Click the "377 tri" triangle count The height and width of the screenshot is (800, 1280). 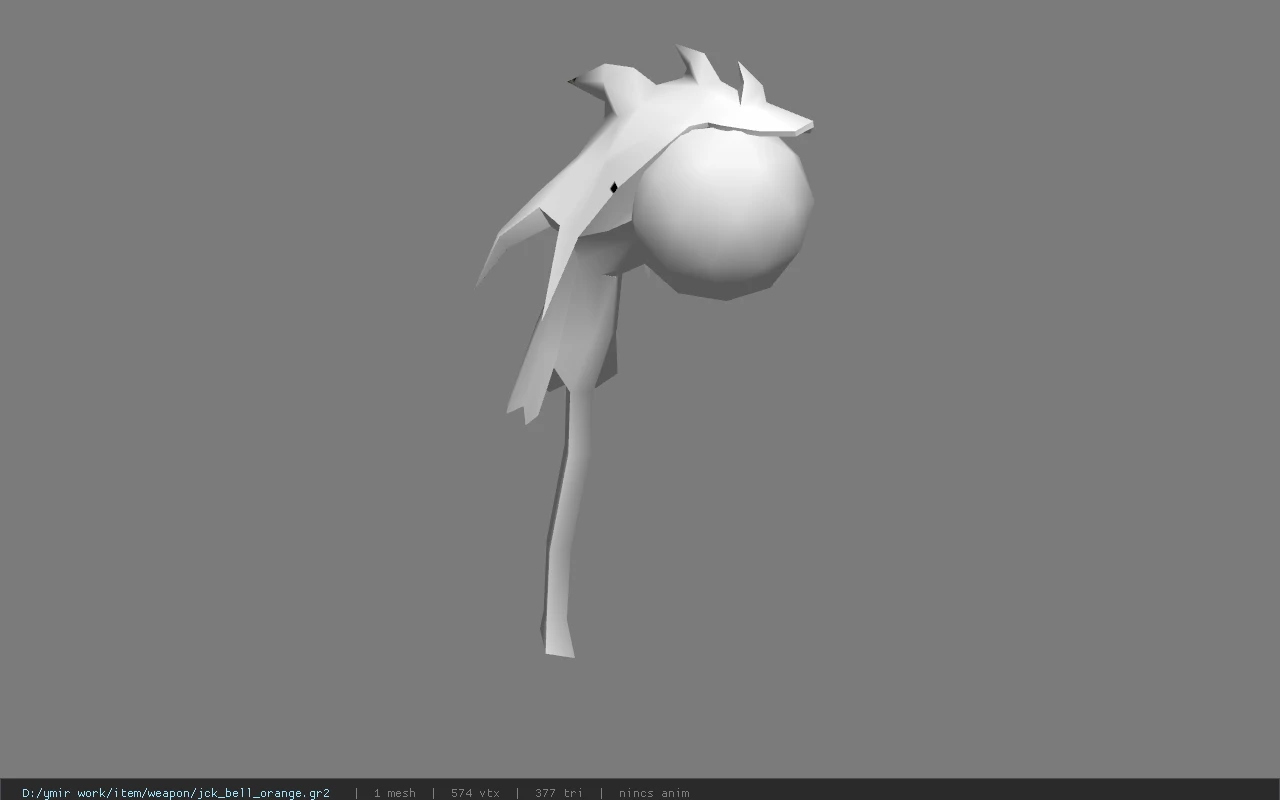(x=559, y=793)
